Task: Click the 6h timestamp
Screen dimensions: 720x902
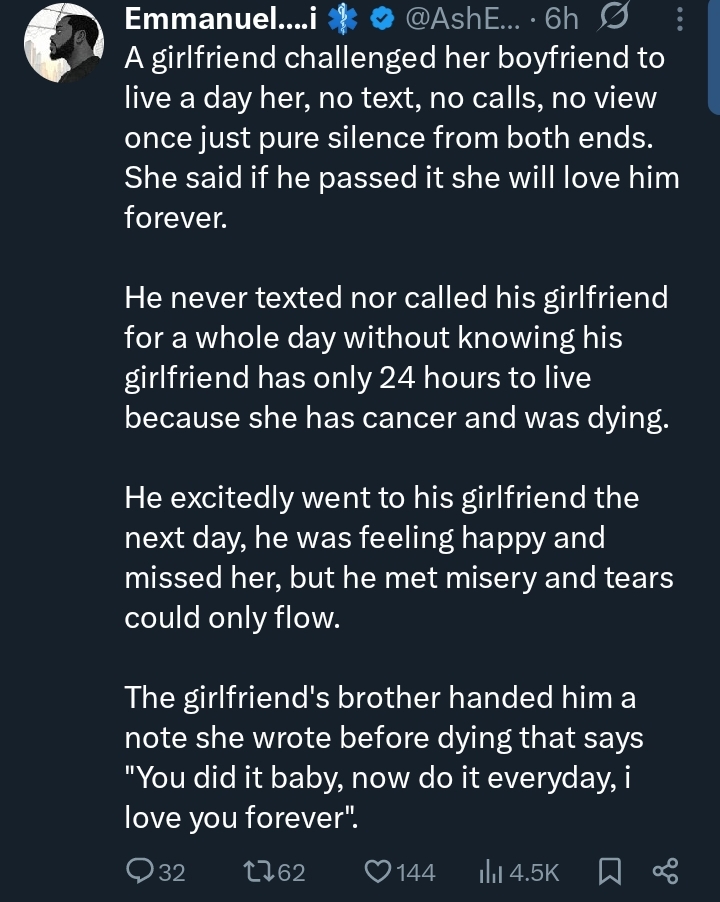Action: point(562,19)
